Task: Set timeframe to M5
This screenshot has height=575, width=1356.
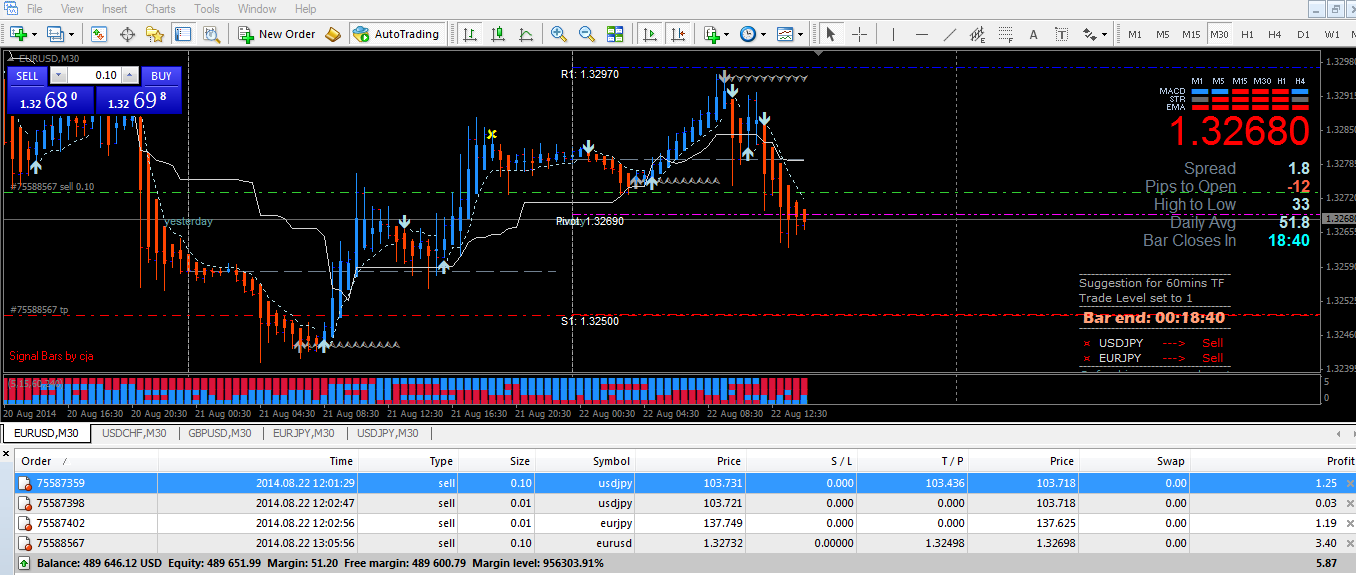Action: tap(1163, 34)
